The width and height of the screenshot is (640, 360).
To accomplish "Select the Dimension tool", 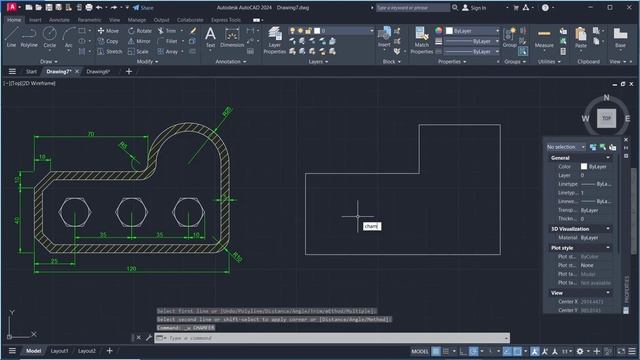I will pos(232,37).
